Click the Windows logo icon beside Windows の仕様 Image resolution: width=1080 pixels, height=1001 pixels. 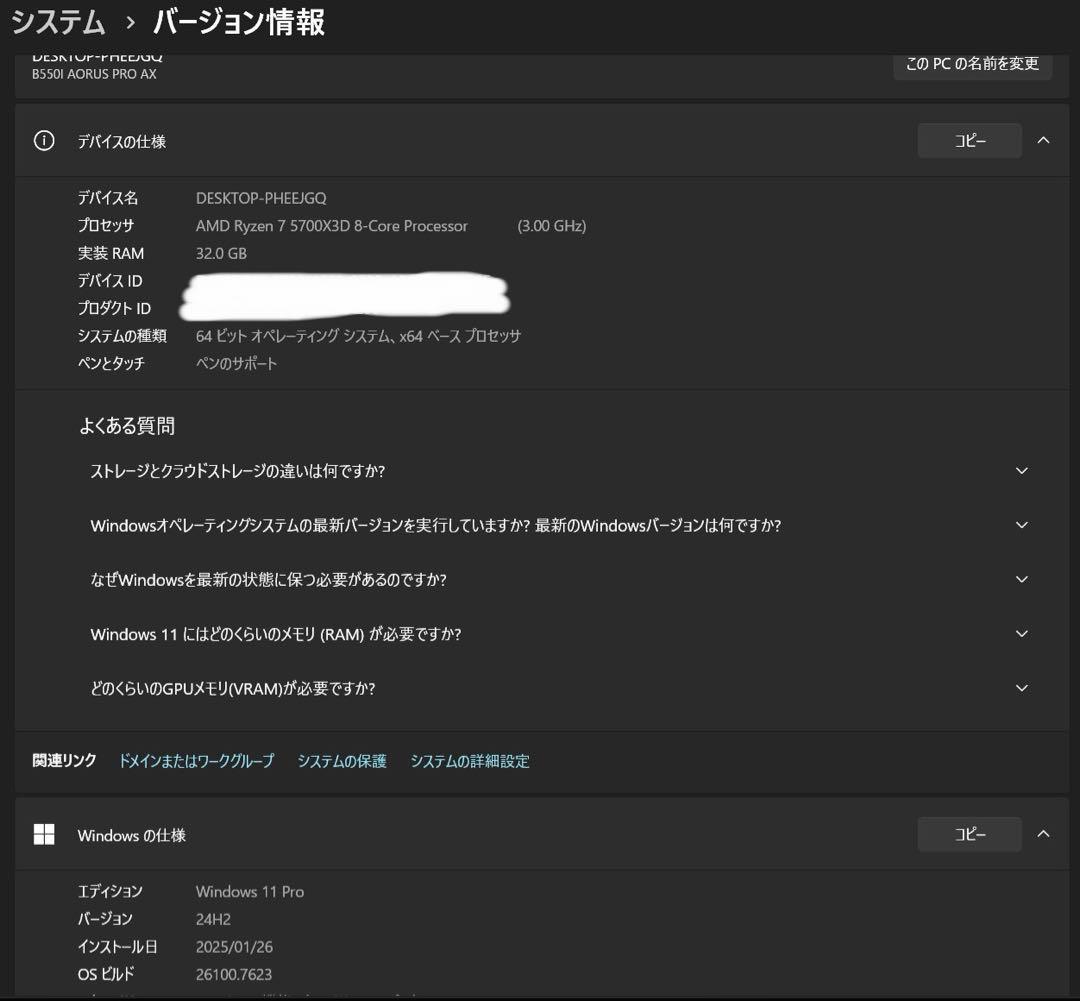pos(45,835)
